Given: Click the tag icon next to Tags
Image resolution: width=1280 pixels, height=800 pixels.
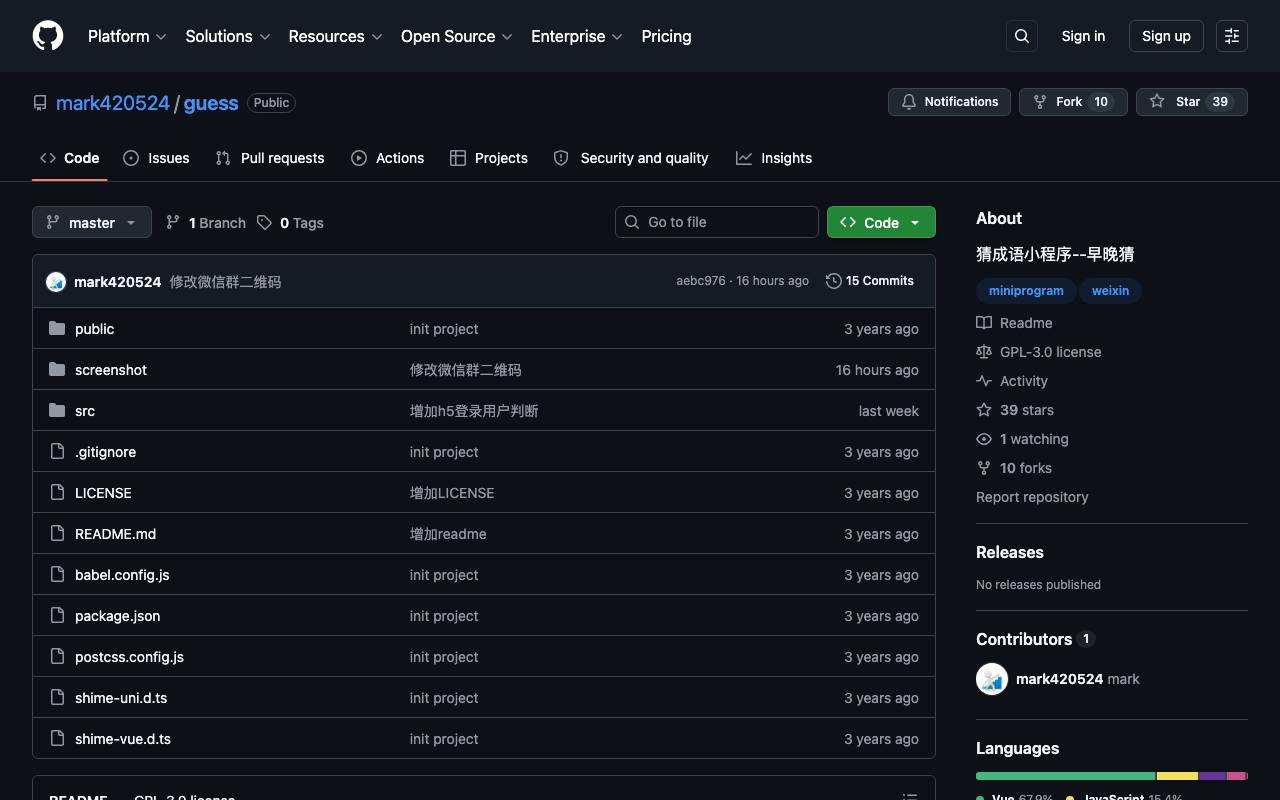Looking at the screenshot, I should click(264, 222).
